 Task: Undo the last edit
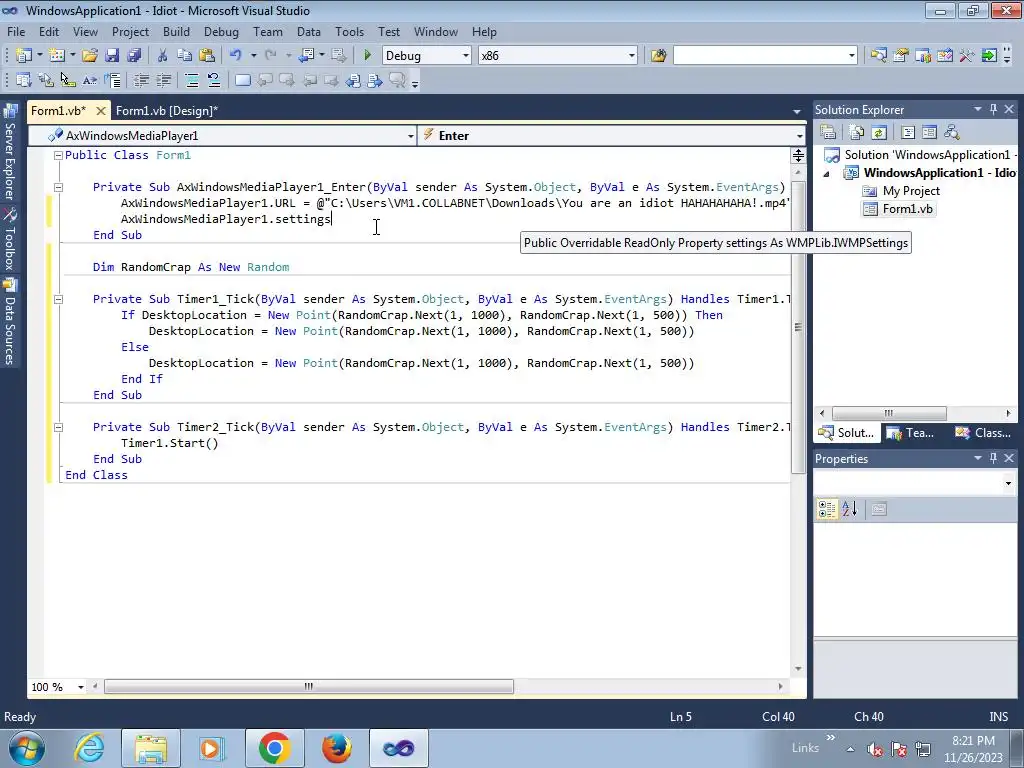[236, 56]
